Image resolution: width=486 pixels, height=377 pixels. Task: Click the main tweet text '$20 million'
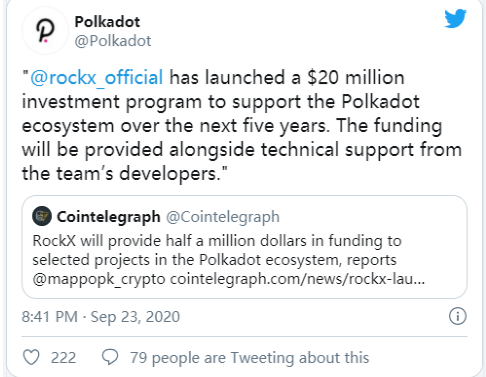point(356,77)
